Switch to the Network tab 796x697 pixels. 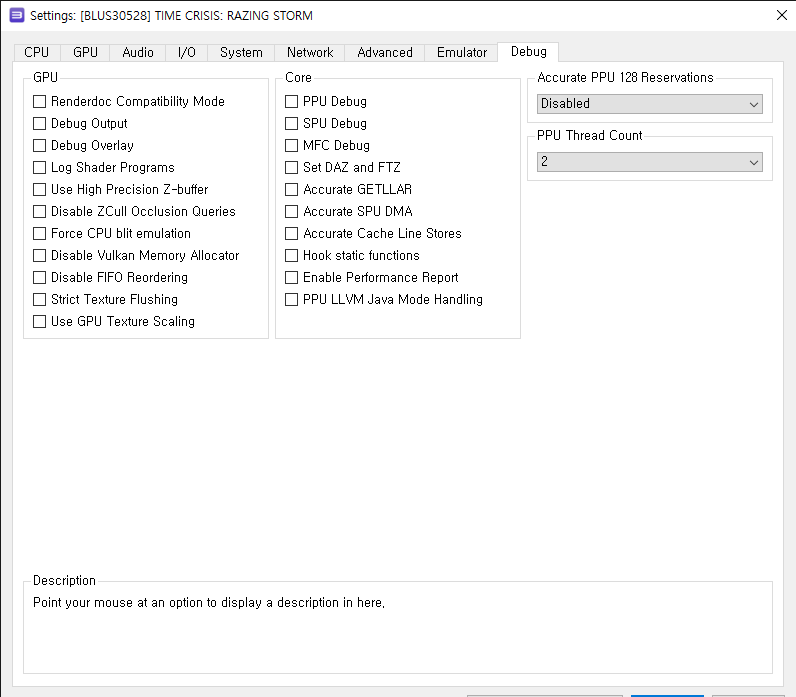click(x=310, y=52)
